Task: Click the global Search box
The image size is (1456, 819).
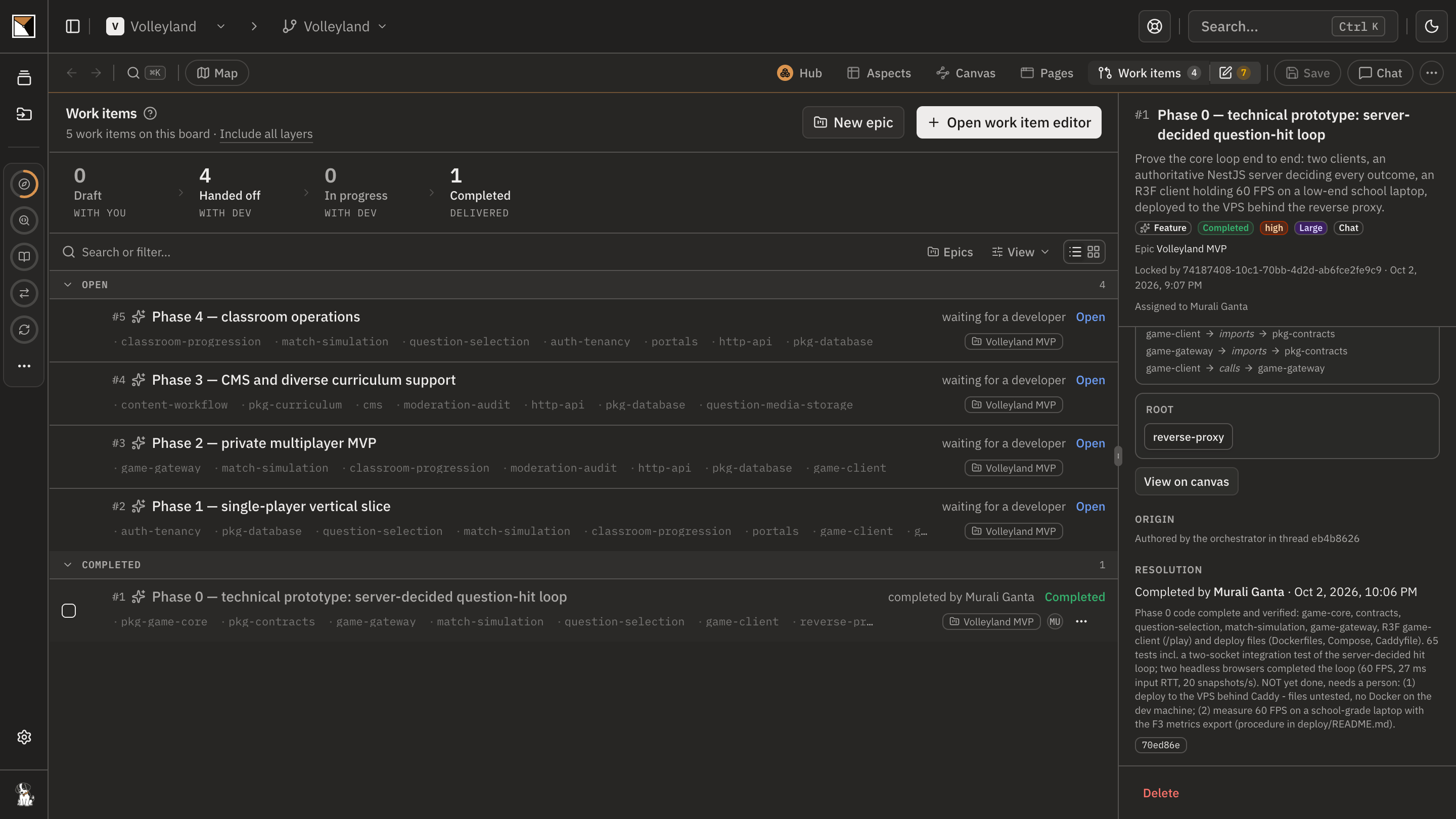Action: 1293,27
